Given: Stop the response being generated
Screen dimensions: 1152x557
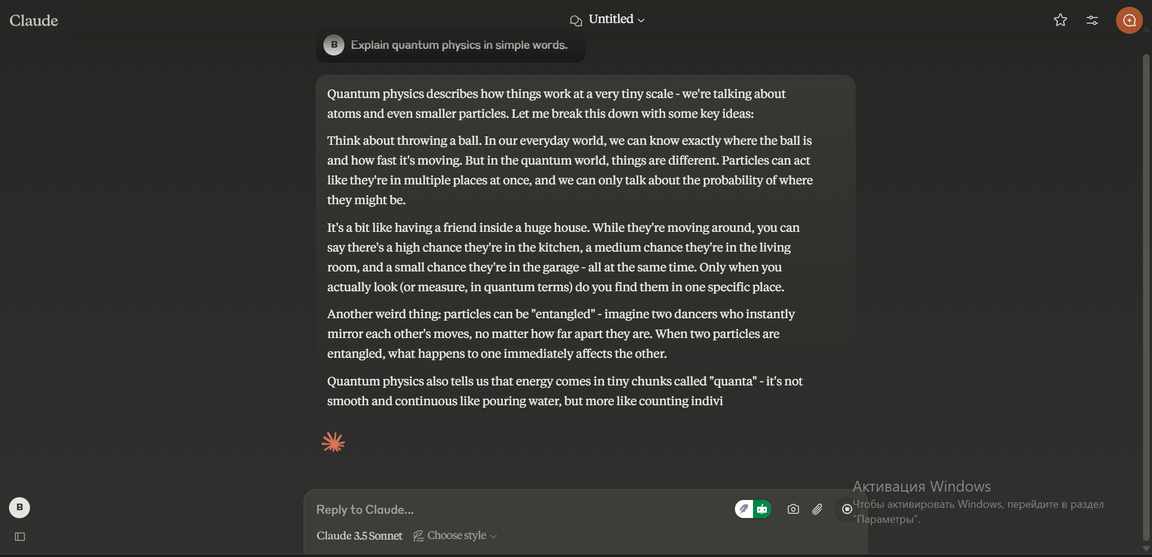Looking at the screenshot, I should (847, 509).
